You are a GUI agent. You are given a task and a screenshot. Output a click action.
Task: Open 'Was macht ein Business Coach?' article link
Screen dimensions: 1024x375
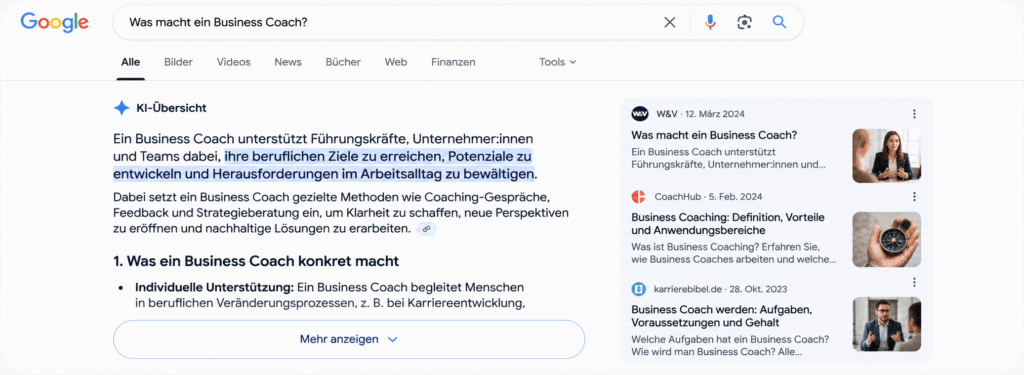[x=714, y=135]
